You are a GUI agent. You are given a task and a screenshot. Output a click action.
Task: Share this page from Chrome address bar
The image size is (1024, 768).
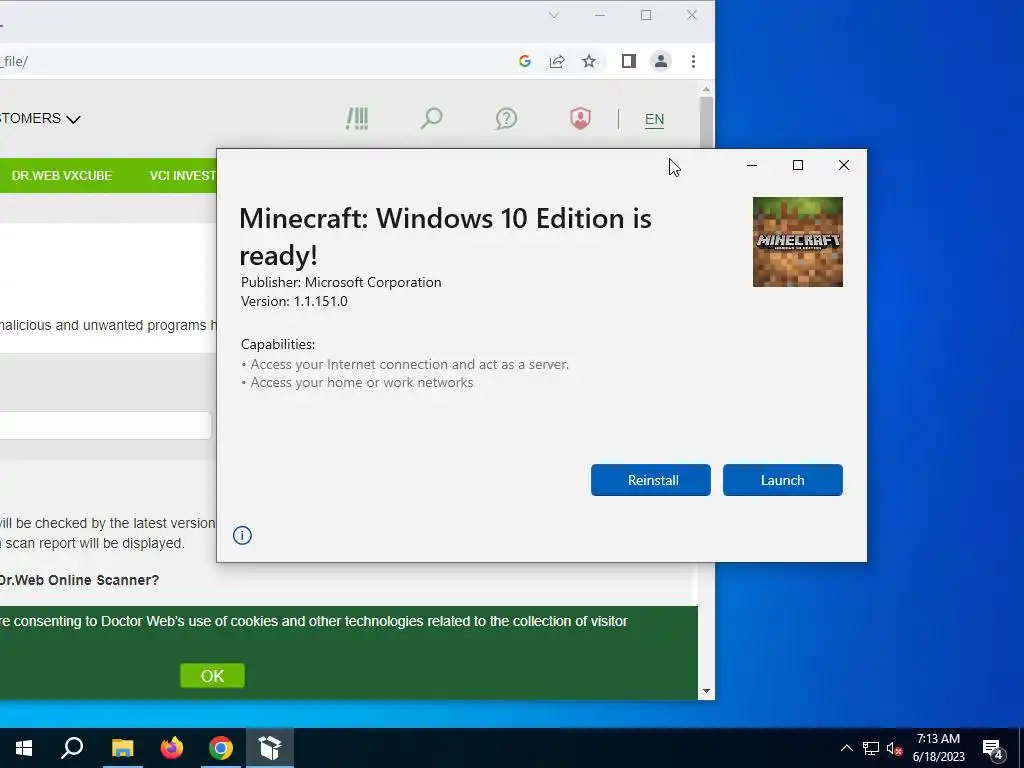pos(557,61)
